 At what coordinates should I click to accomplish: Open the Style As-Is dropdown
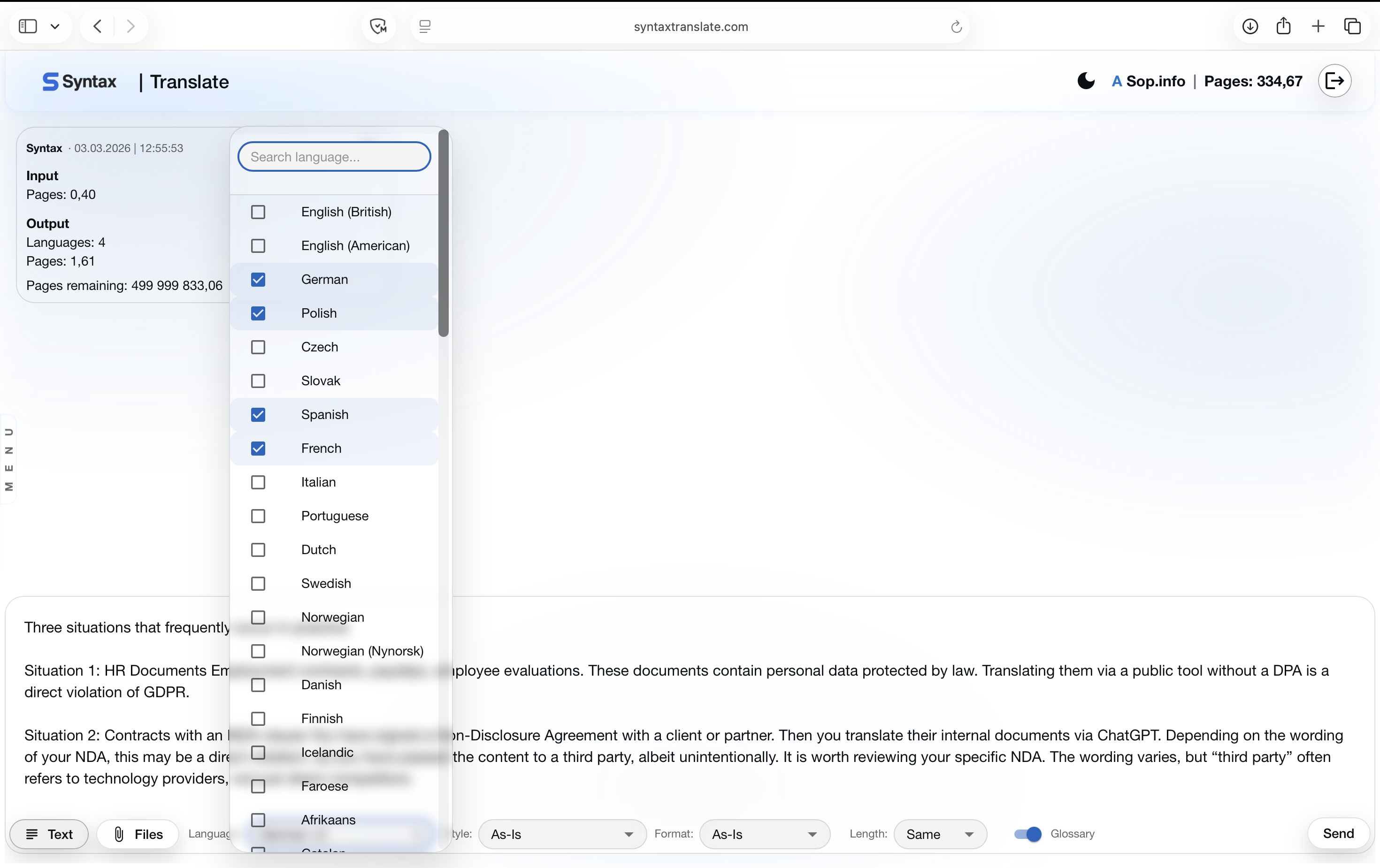(562, 834)
